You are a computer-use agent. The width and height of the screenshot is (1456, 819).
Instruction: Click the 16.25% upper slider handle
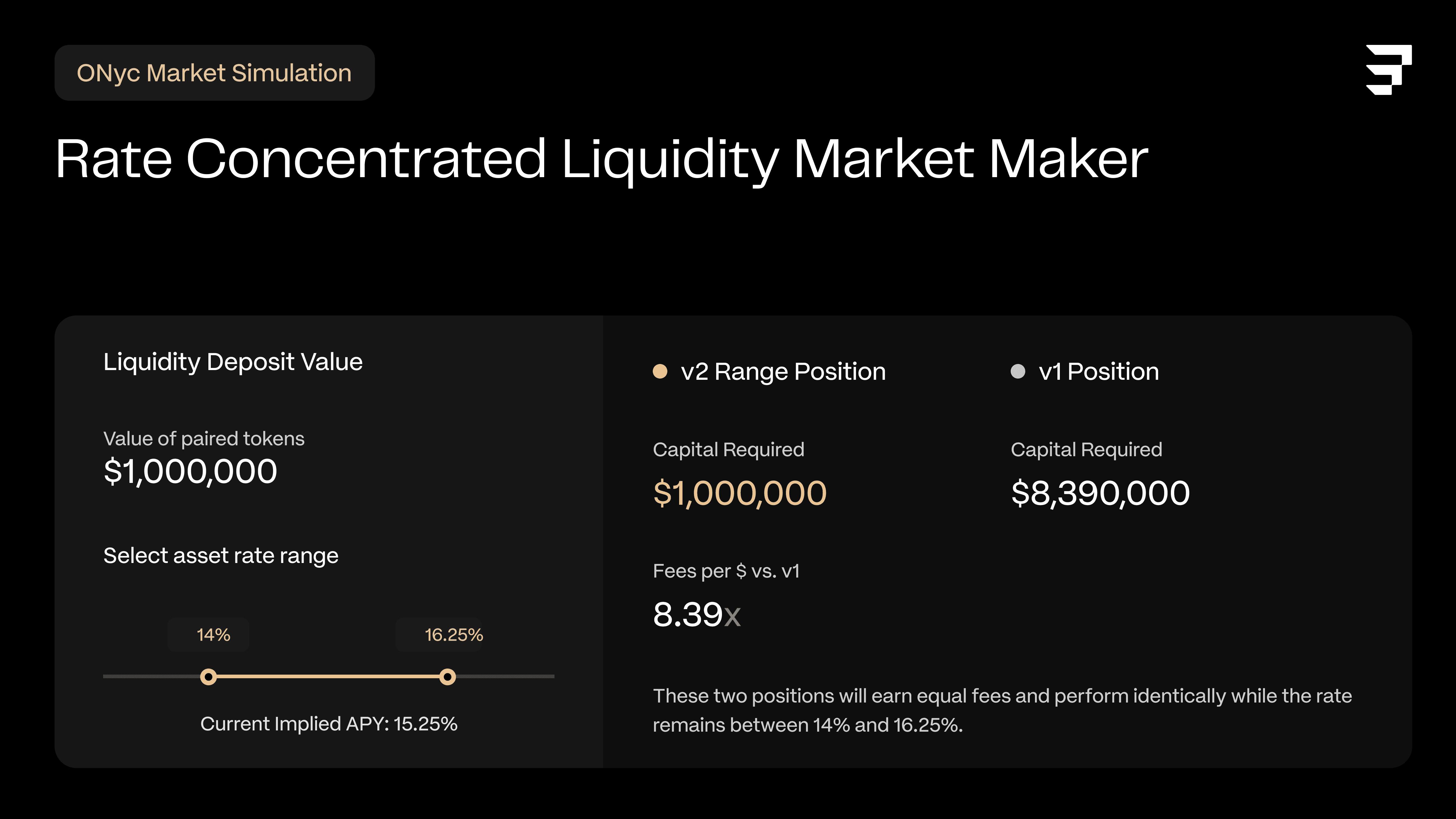click(x=447, y=676)
